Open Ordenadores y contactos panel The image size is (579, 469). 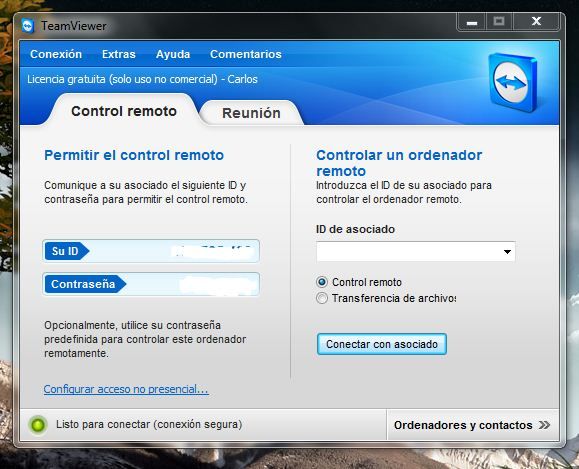pos(472,425)
